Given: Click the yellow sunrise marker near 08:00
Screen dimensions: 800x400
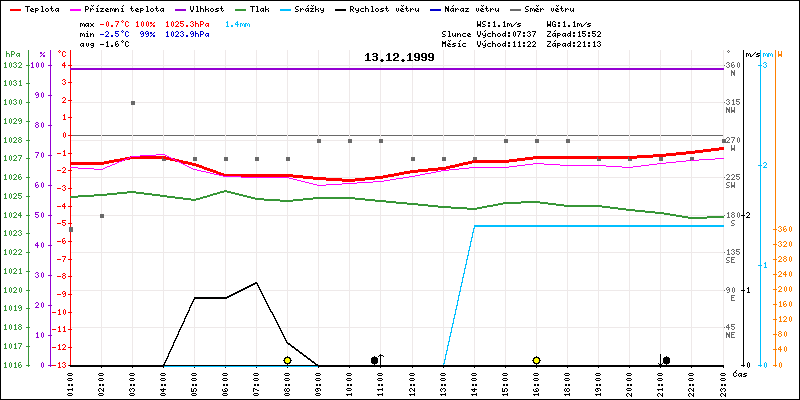Looking at the screenshot, I should (x=287, y=360).
